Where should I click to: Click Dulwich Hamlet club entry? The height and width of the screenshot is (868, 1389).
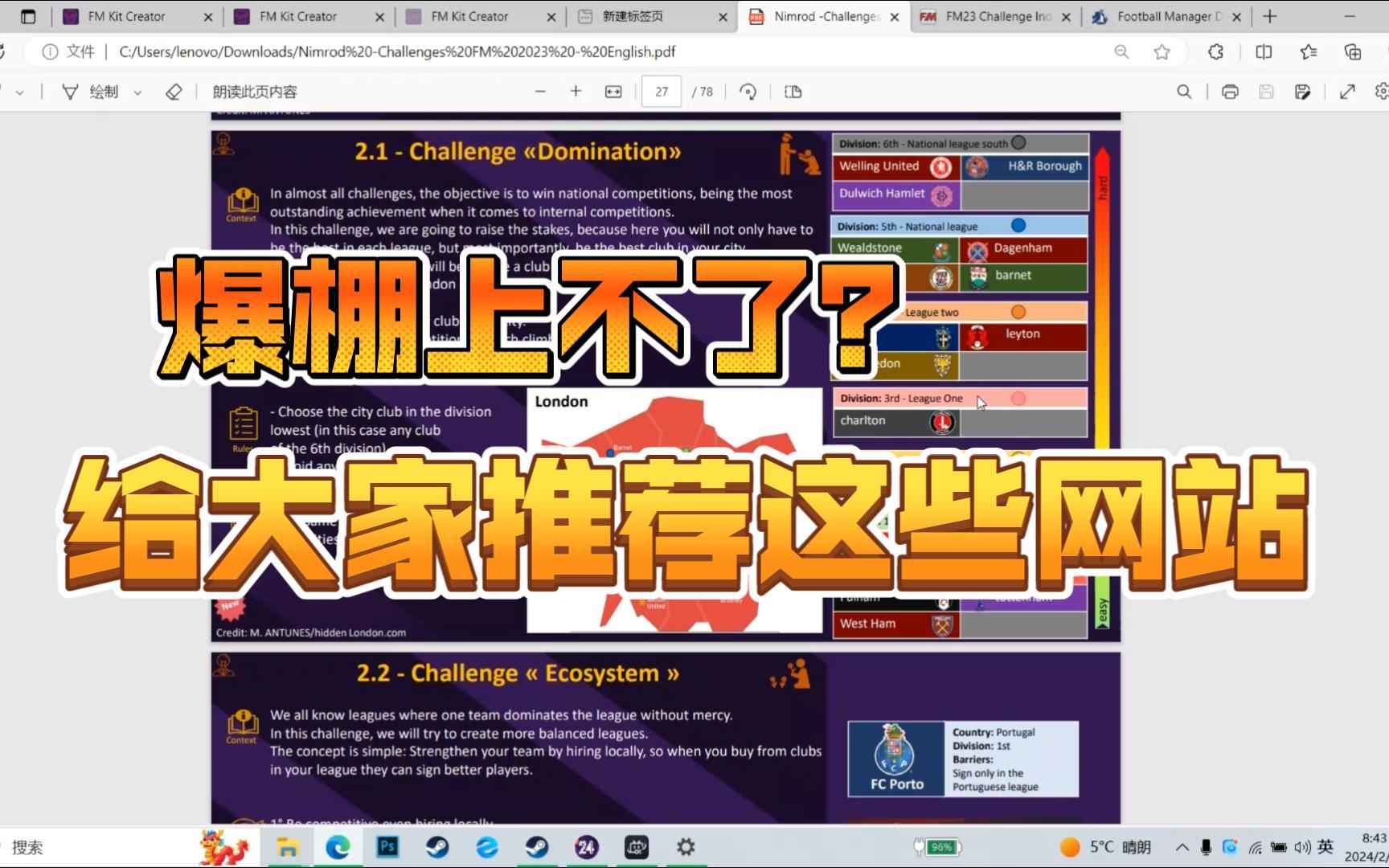(x=895, y=194)
